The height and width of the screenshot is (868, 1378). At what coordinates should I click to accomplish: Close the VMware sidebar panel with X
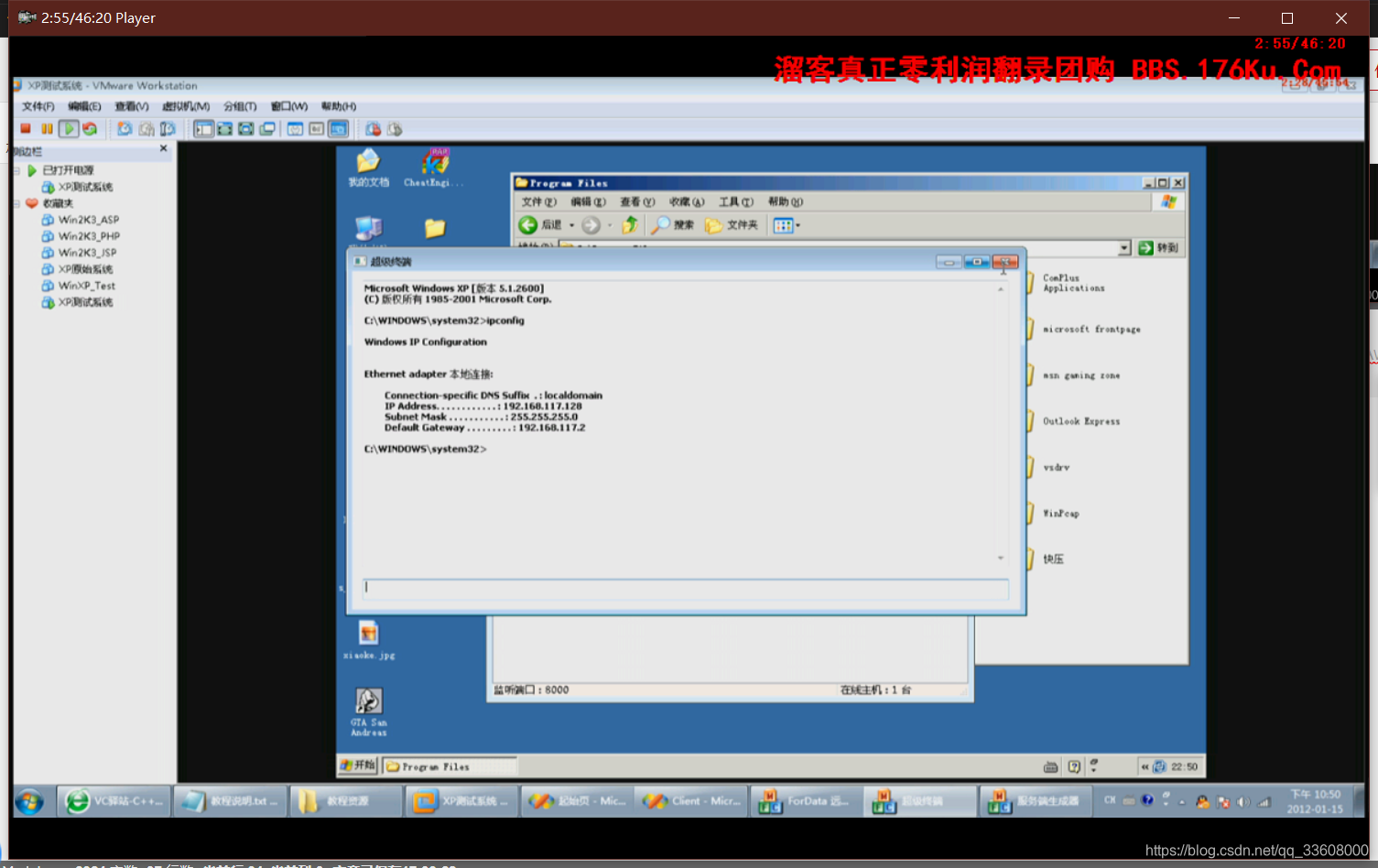tap(164, 148)
